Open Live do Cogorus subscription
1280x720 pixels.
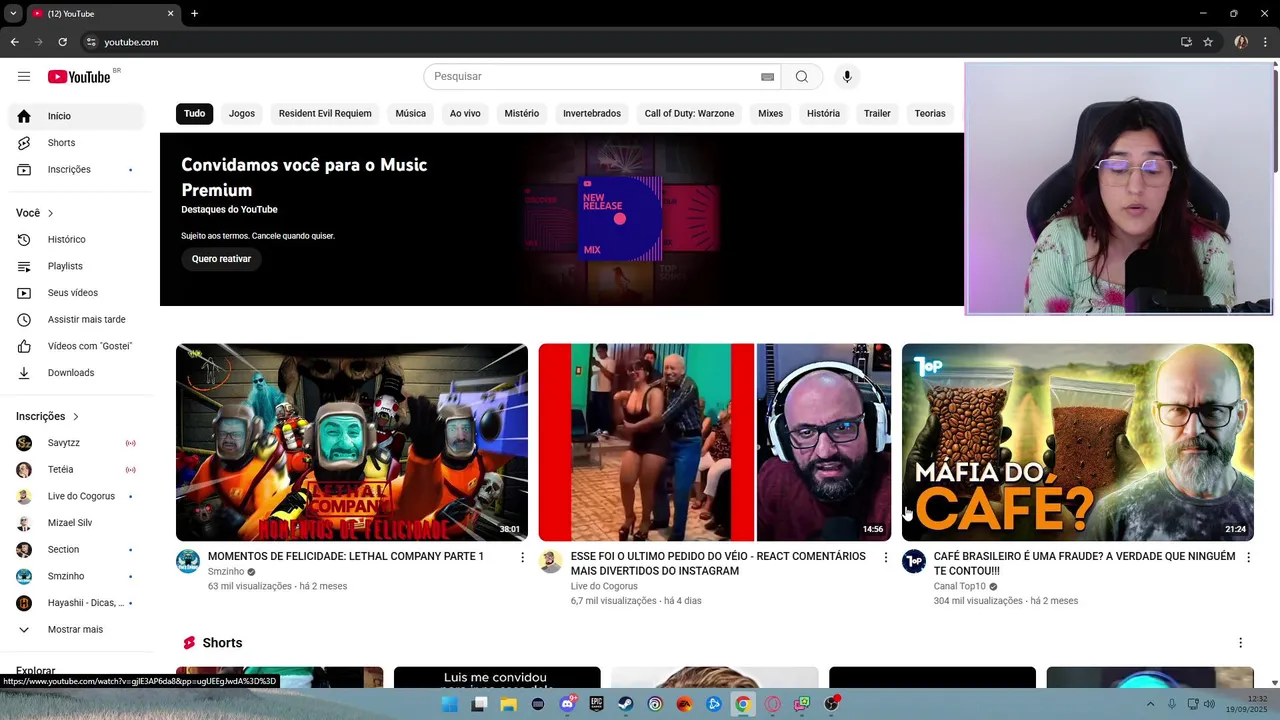(76, 496)
